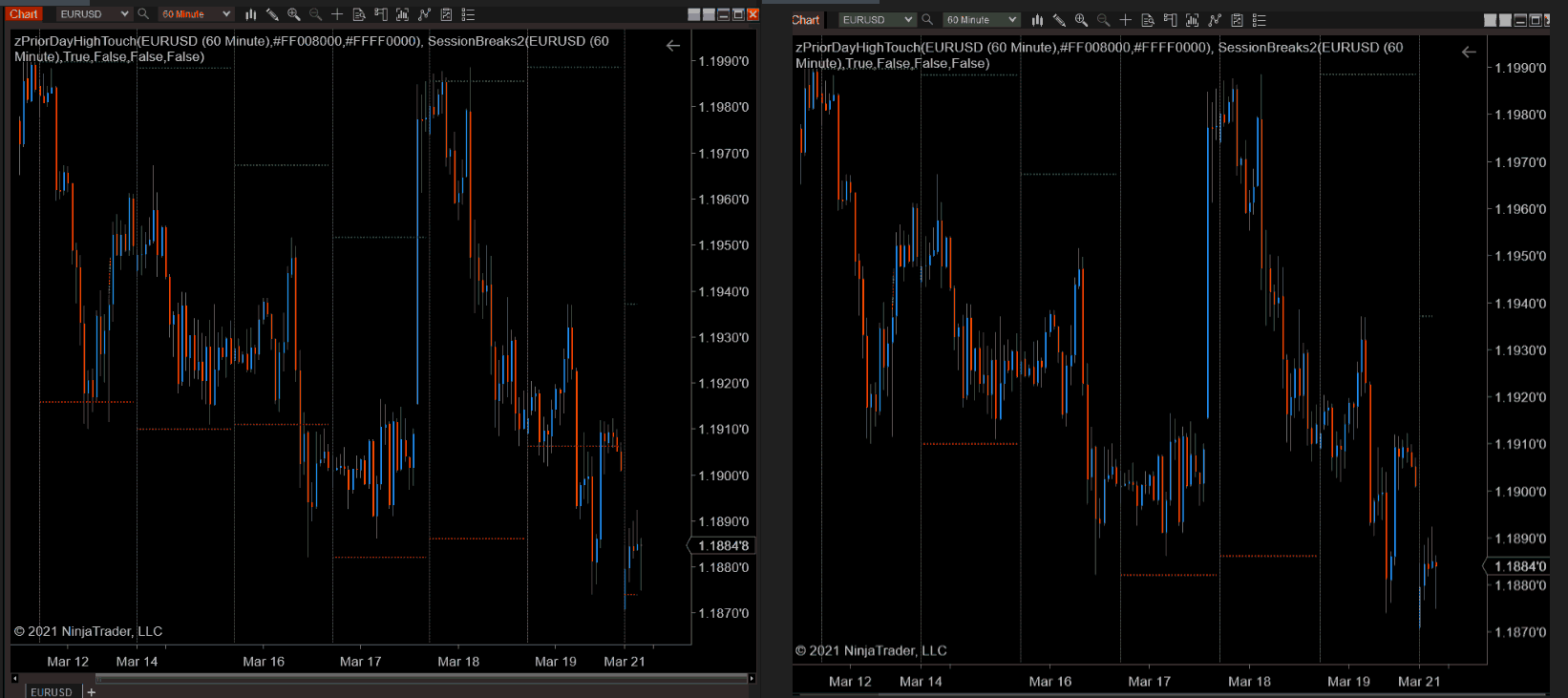The height and width of the screenshot is (698, 1568).
Task: Click the left scroll arrow under left chart
Action: (14, 678)
